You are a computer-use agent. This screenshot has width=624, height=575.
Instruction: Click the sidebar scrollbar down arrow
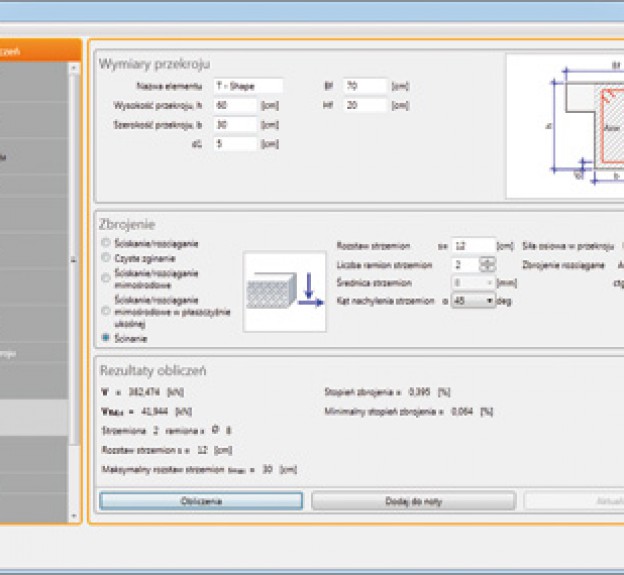pos(73,515)
